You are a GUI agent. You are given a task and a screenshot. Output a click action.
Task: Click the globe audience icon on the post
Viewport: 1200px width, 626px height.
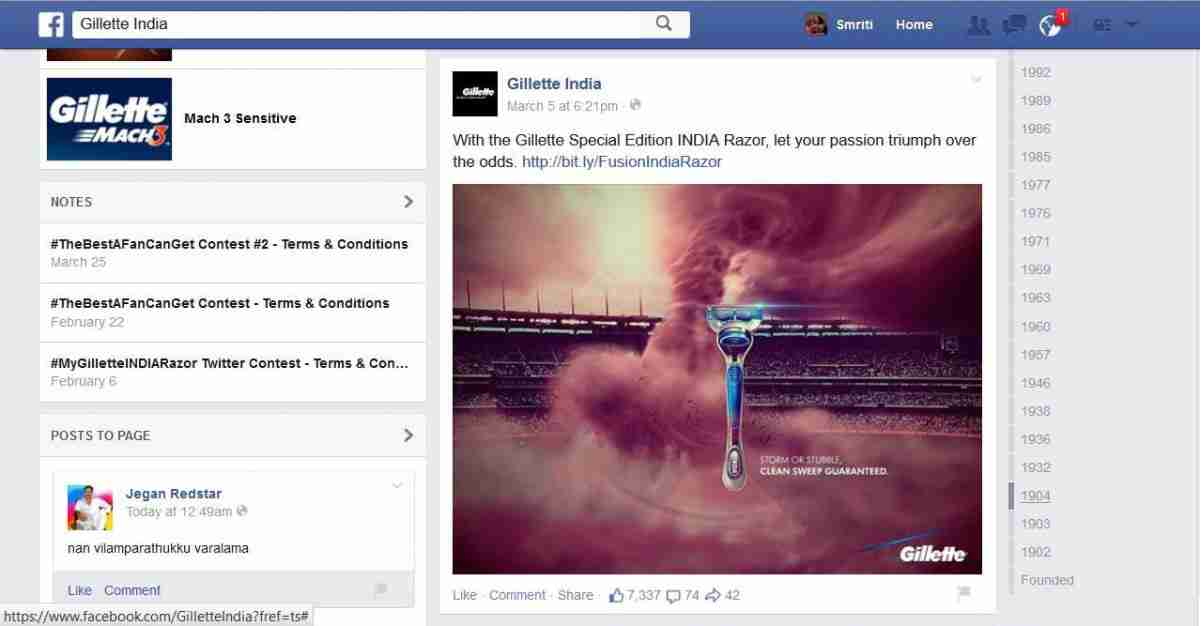coord(634,105)
